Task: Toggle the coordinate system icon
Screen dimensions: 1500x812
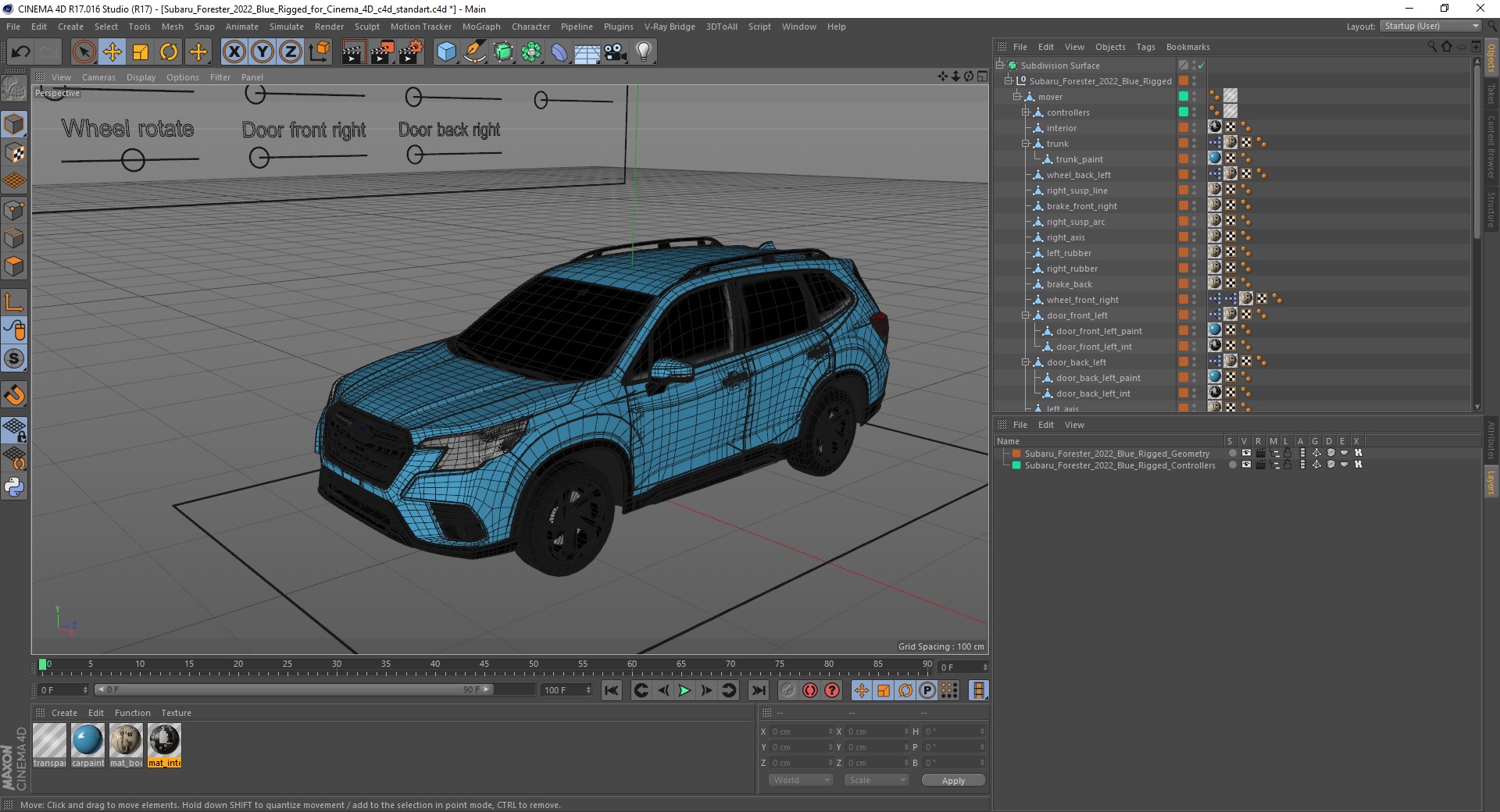Action: coord(319,52)
